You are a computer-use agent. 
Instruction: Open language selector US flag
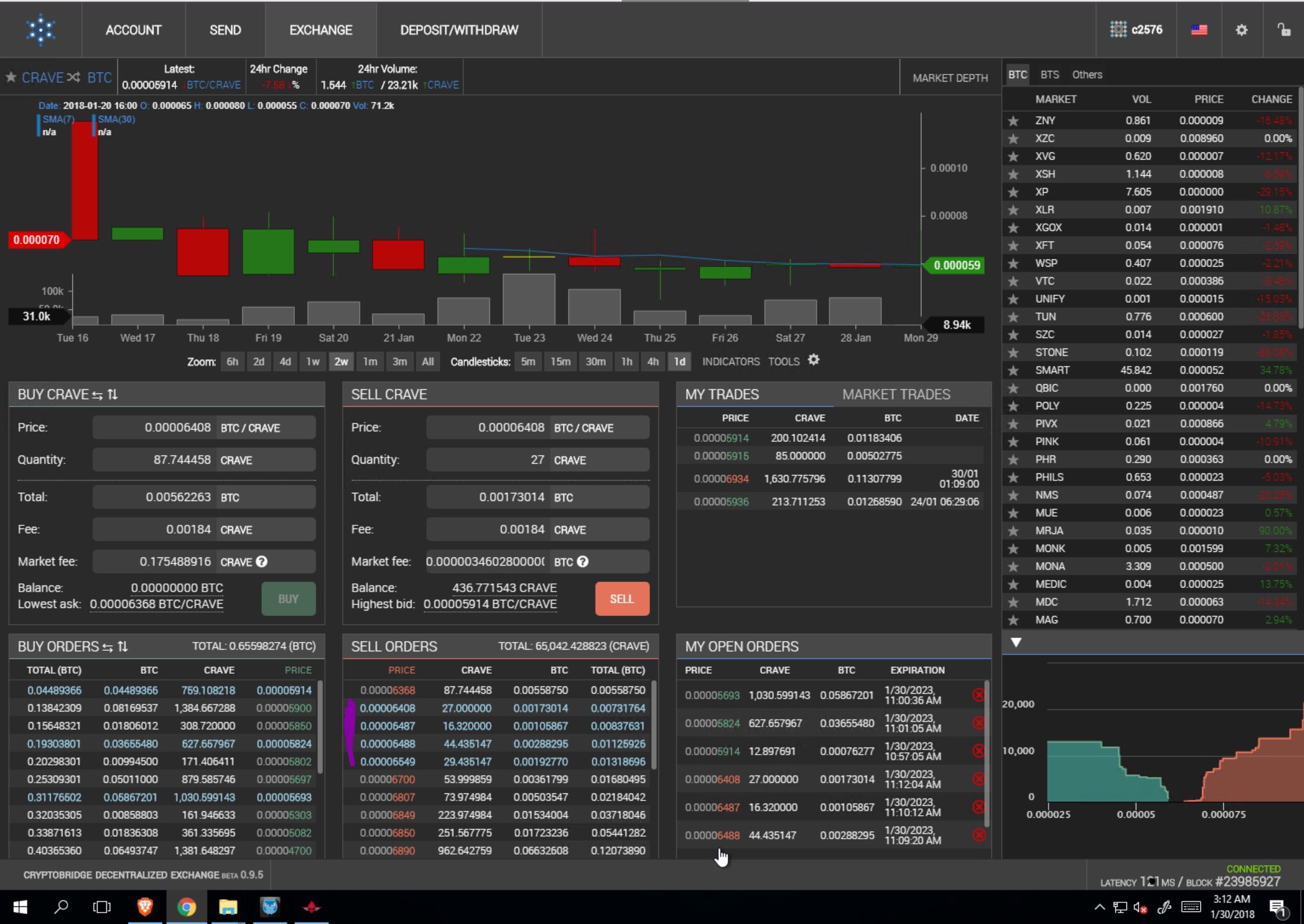click(1199, 30)
